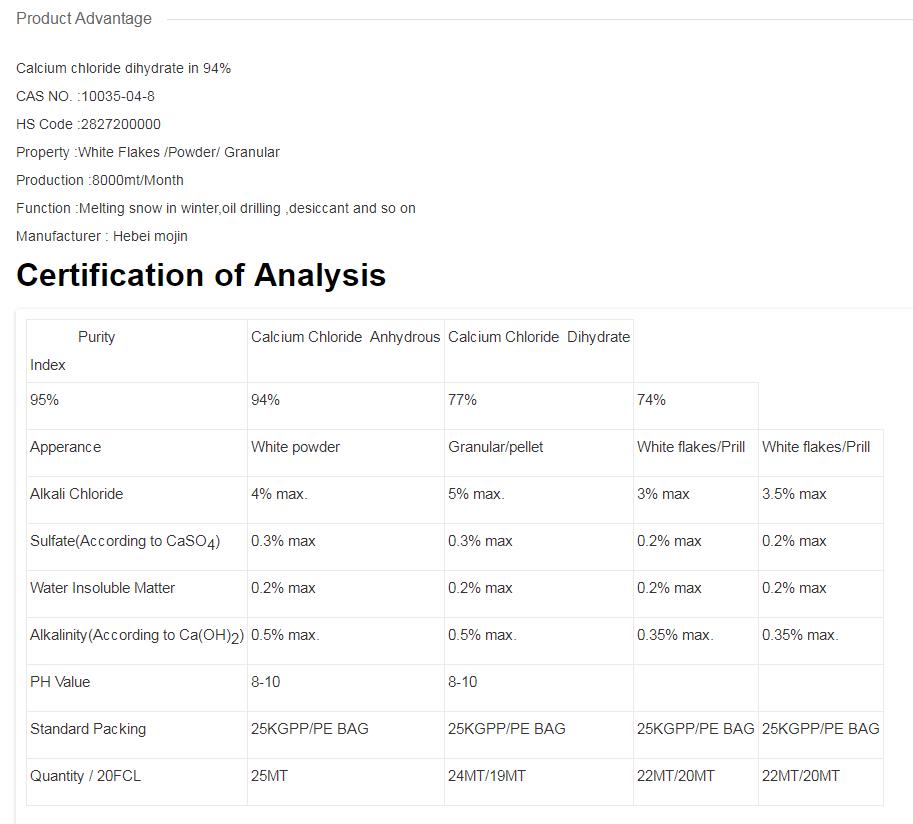
Task: Click the Product Advantage section heading
Action: (x=84, y=18)
